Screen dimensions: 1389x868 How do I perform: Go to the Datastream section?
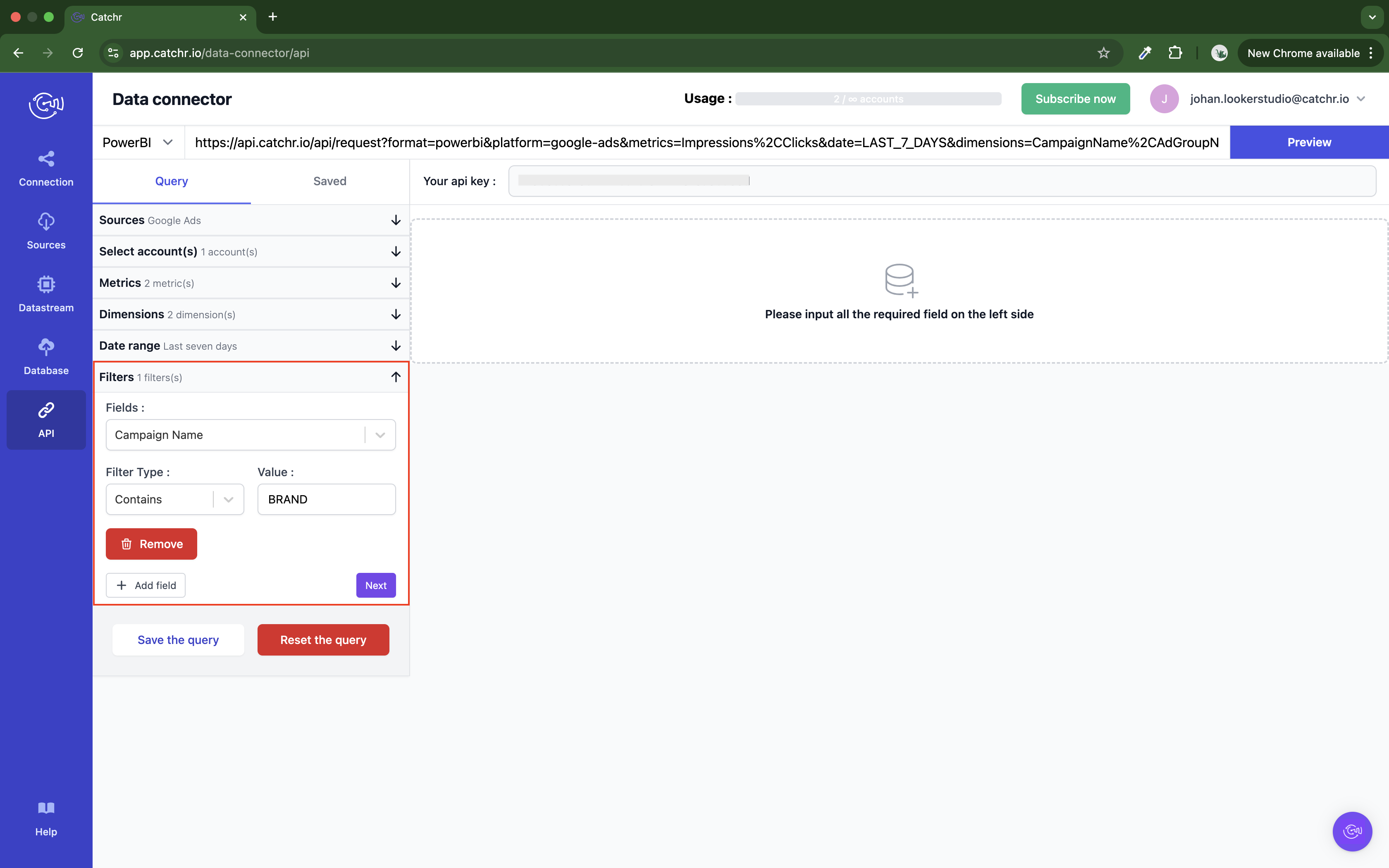tap(46, 294)
